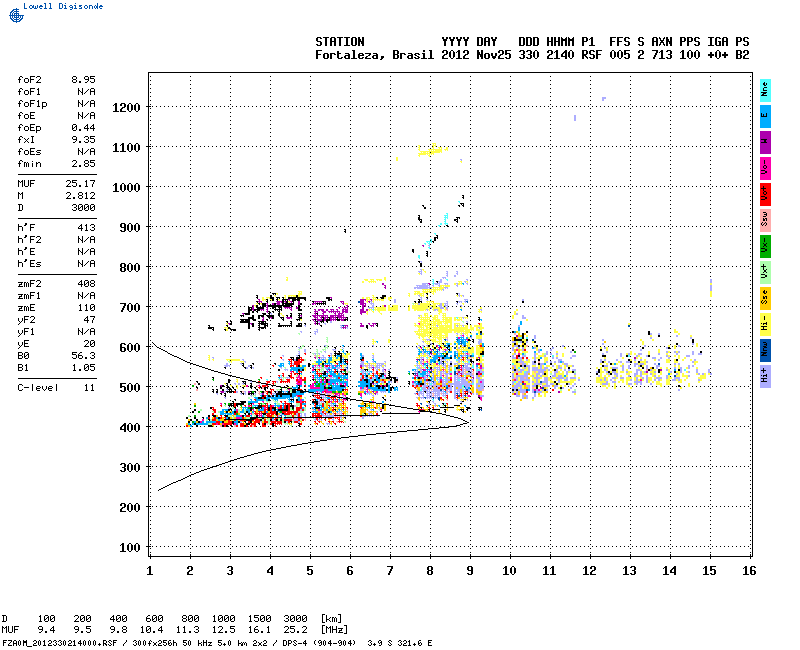Click the year 2012 in header
The width and height of the screenshot is (800, 650).
point(455,55)
